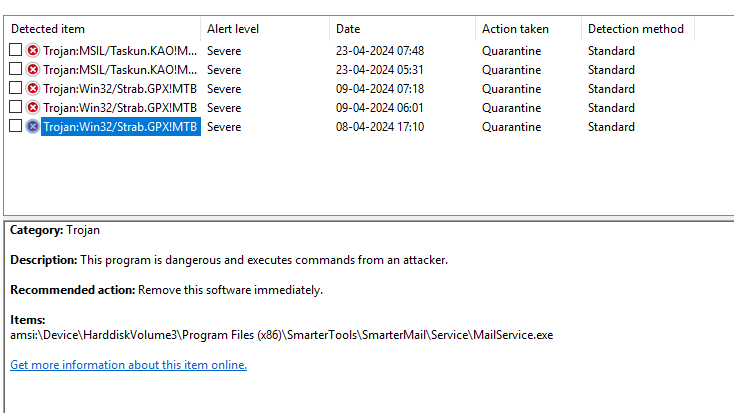Click the threat icon of the highlighted 08-04-2024 row
This screenshot has width=734, height=413.
pyautogui.click(x=33, y=127)
